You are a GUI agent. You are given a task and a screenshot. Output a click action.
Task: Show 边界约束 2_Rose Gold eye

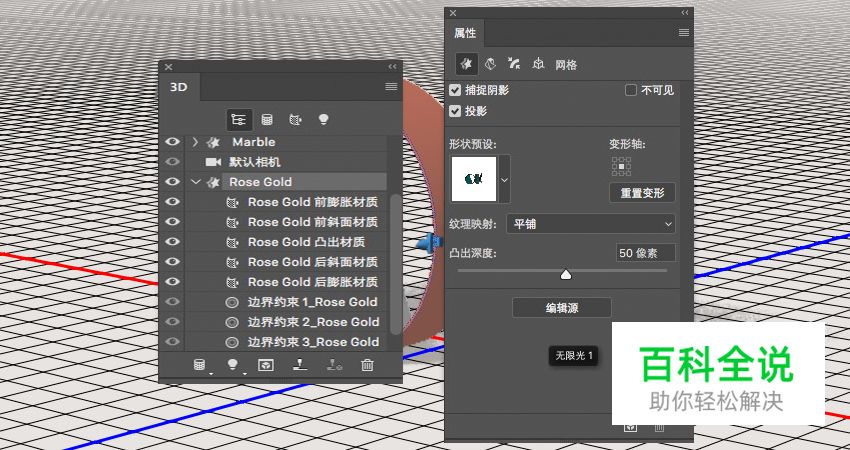(172, 322)
